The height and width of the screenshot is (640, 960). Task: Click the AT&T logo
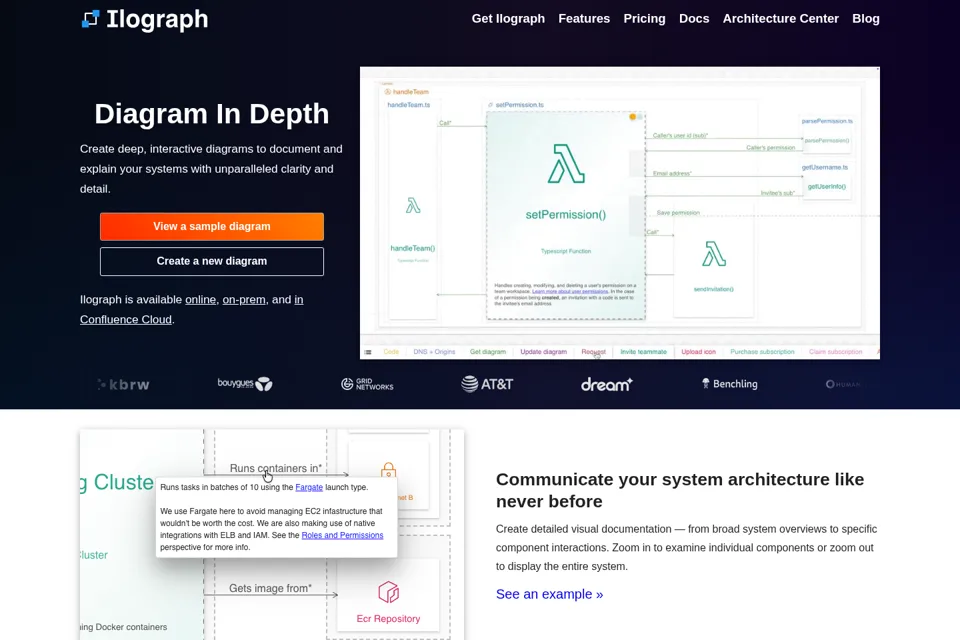(x=487, y=384)
